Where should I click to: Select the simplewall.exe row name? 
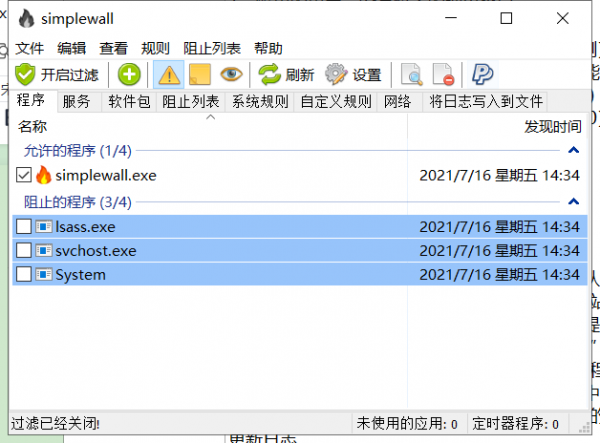[x=106, y=176]
